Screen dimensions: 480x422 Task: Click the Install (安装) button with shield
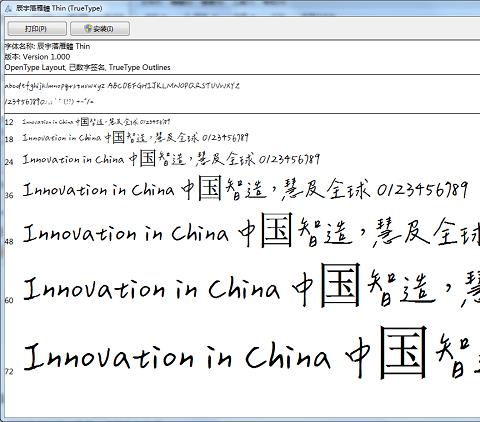click(100, 29)
